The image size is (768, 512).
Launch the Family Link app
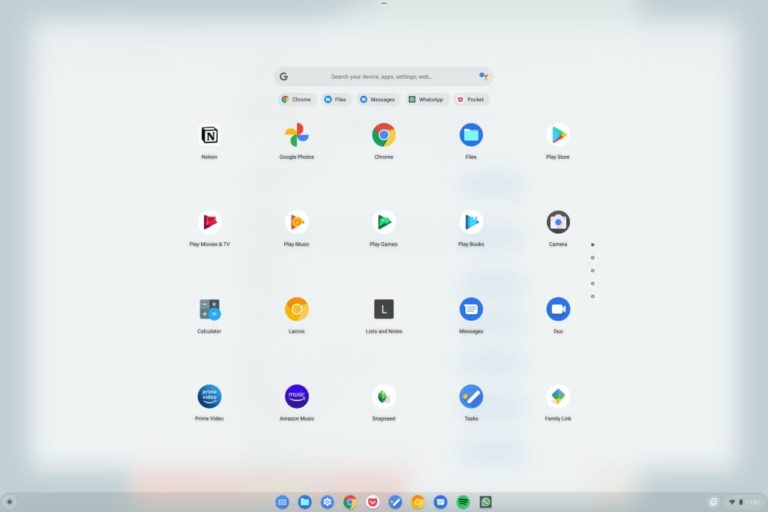(558, 396)
